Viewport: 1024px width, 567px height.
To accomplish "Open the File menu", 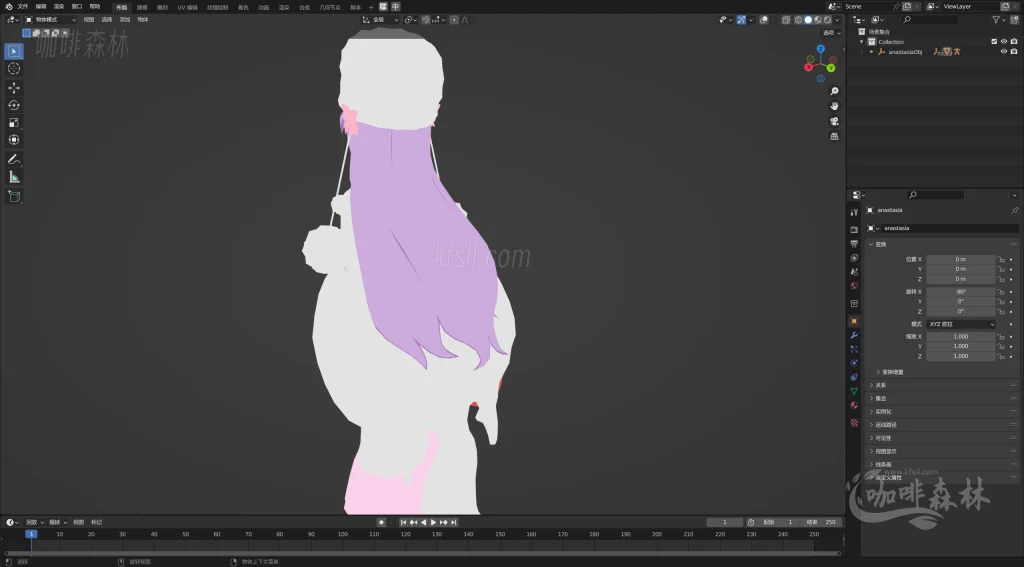I will (x=23, y=7).
